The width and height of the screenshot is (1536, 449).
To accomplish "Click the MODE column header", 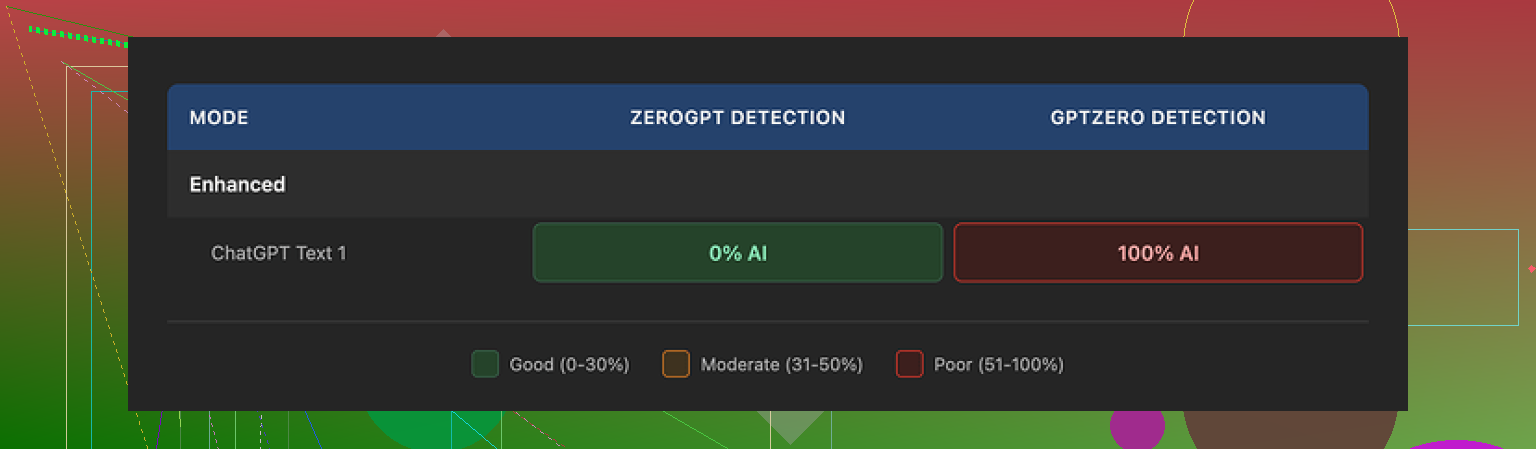I will (x=219, y=118).
